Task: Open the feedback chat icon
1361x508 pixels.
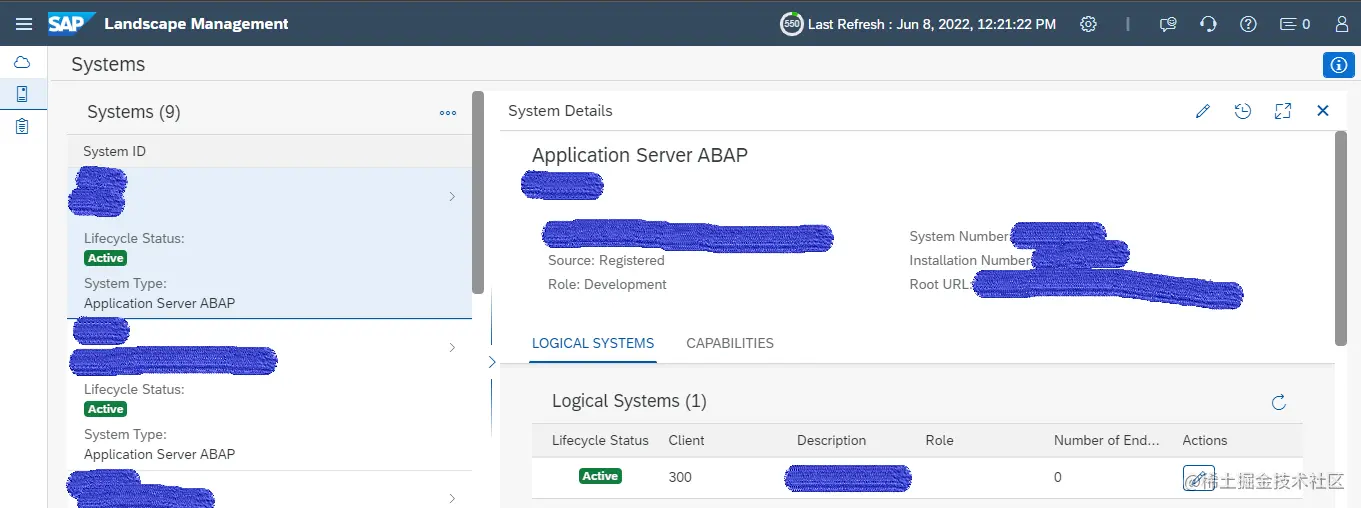Action: pyautogui.click(x=1168, y=24)
